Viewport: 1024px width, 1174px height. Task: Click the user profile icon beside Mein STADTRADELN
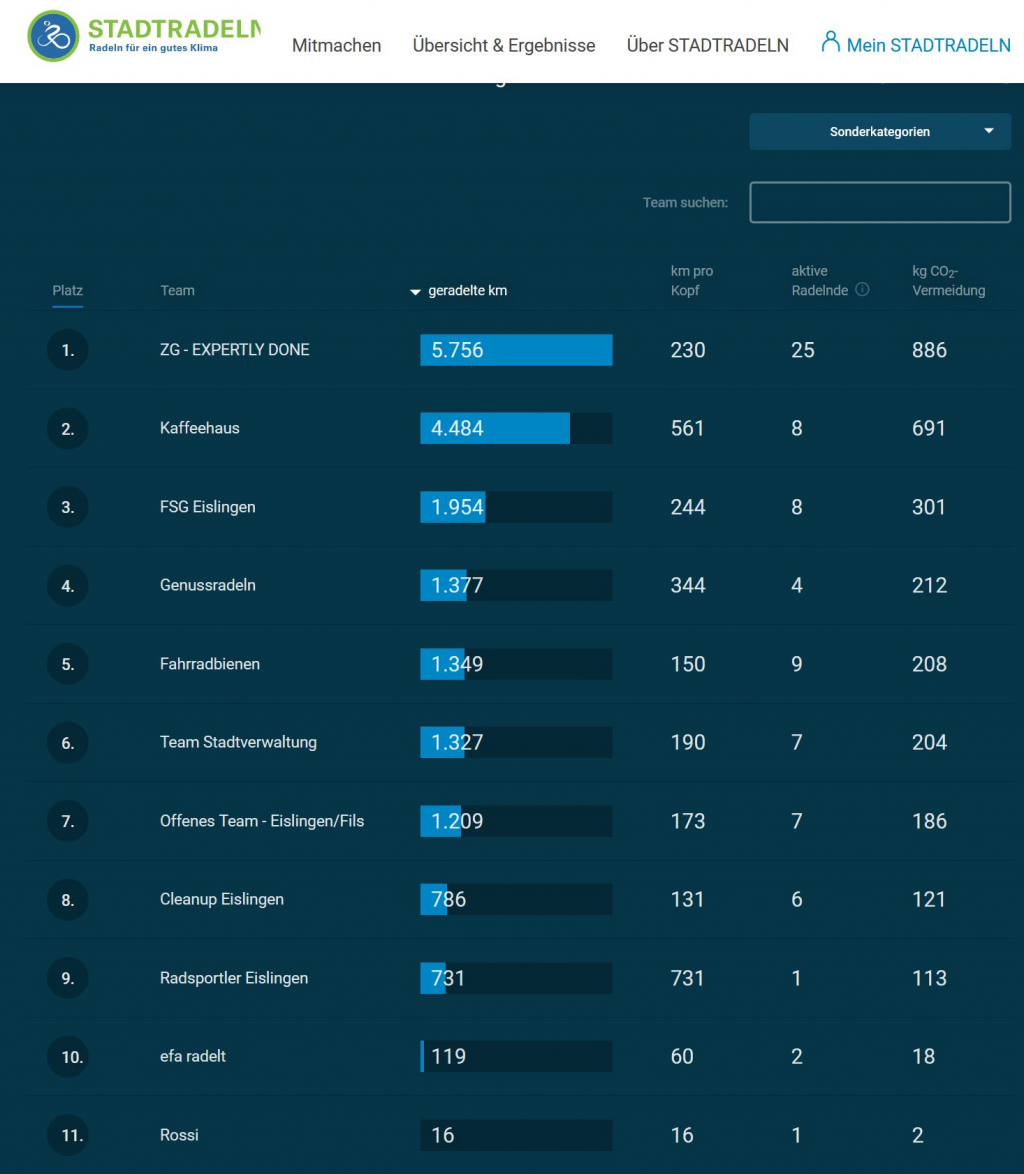point(829,42)
